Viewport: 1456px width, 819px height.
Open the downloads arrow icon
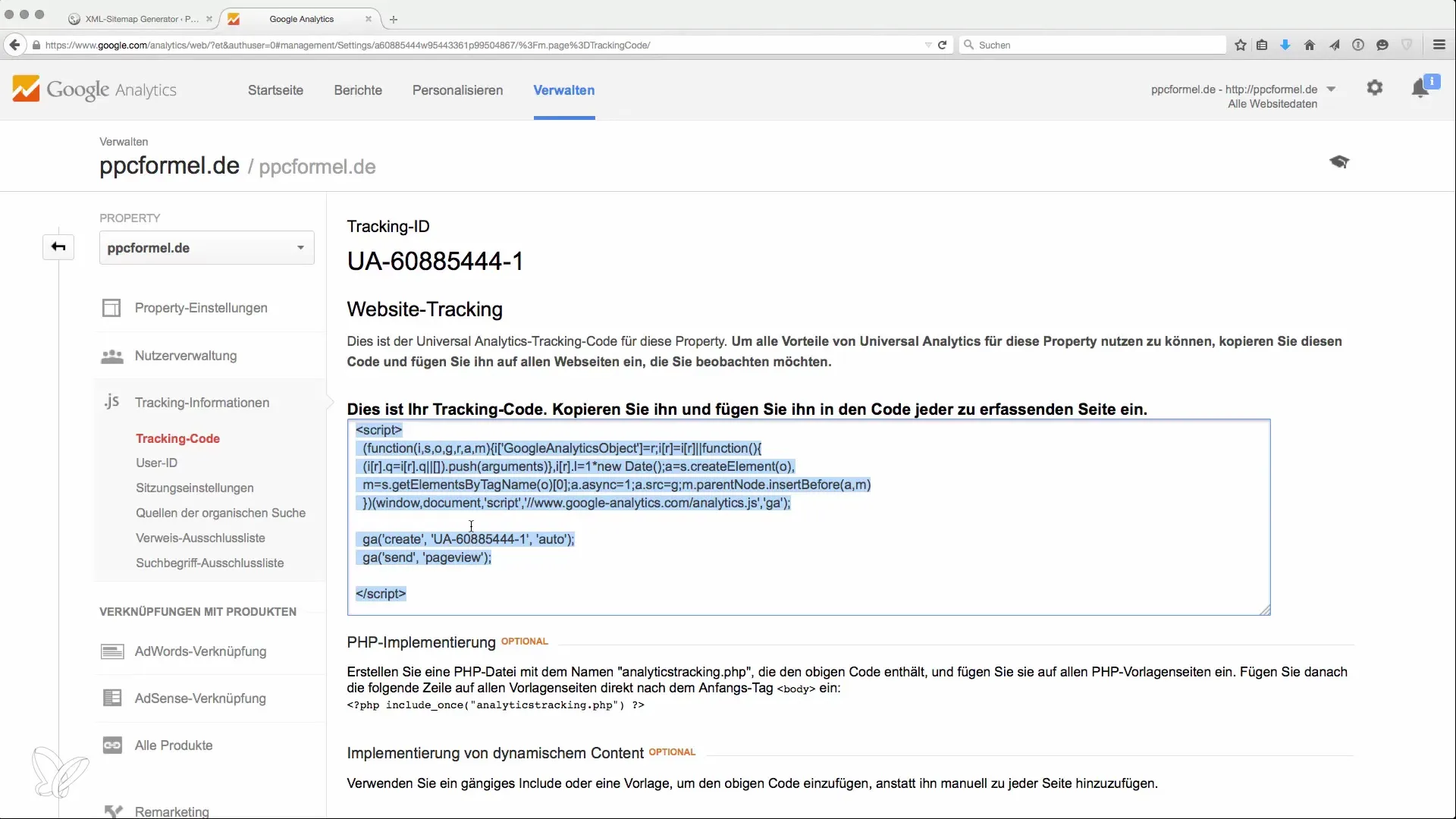(x=1285, y=45)
